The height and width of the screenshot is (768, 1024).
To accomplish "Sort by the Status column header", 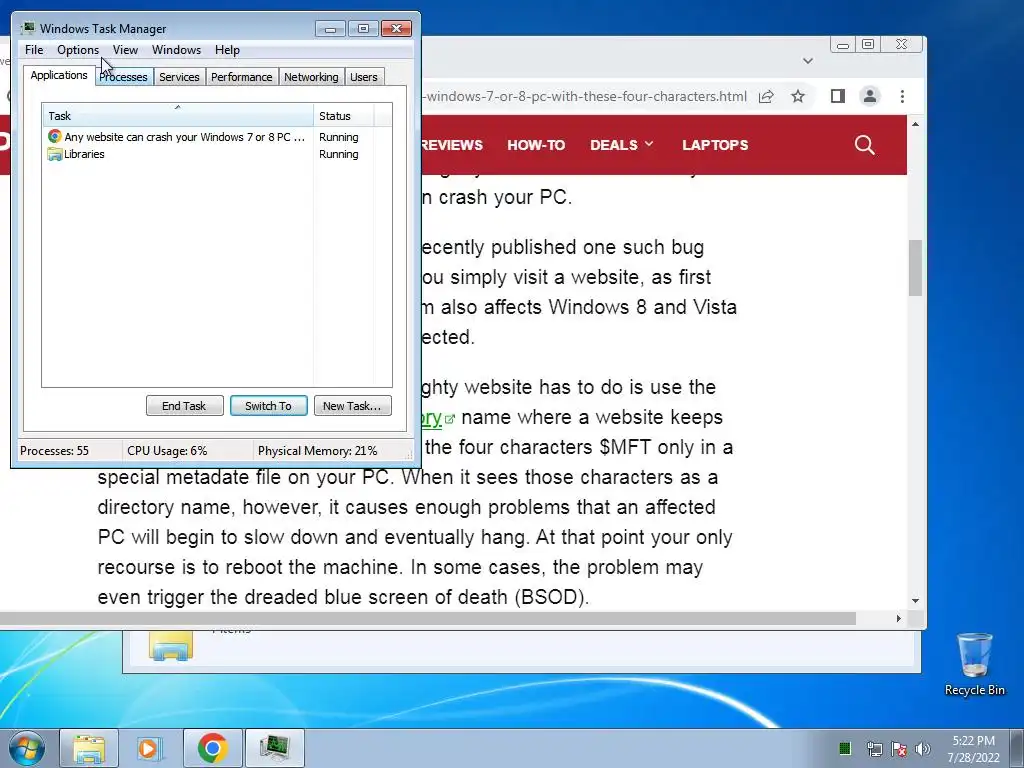I will click(344, 116).
